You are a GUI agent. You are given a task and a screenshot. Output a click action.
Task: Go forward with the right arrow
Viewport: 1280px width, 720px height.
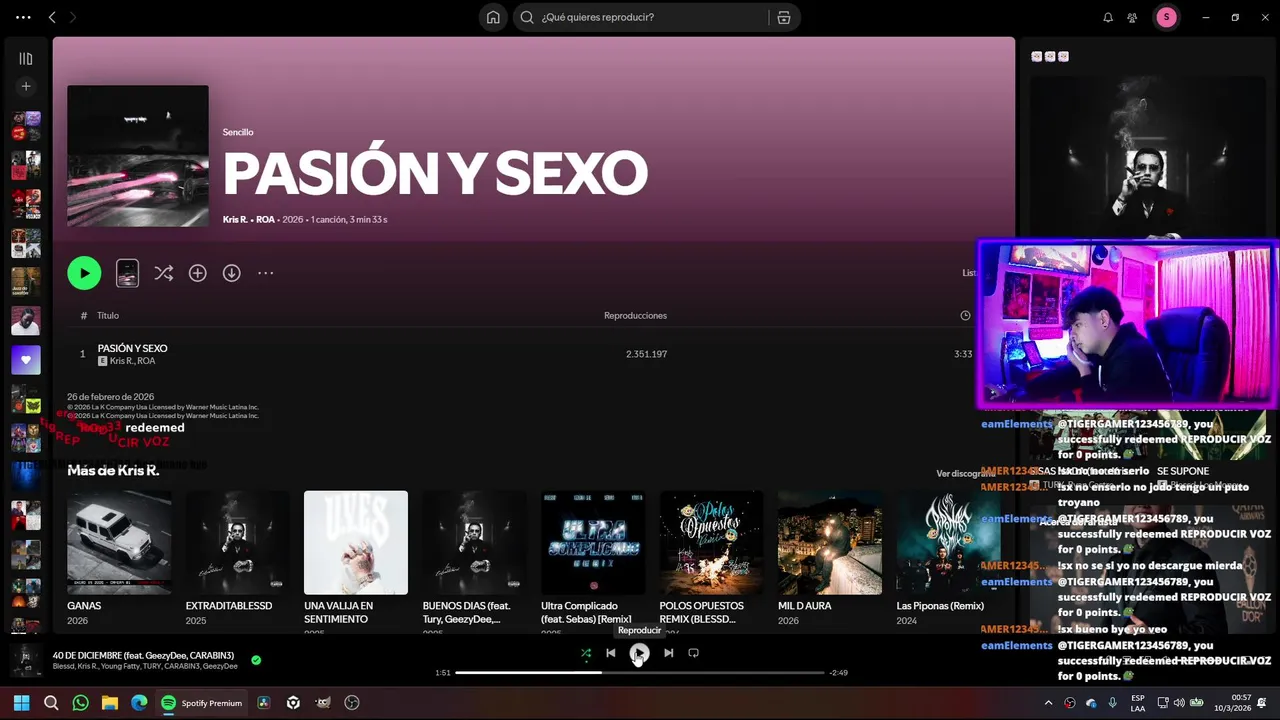[73, 17]
